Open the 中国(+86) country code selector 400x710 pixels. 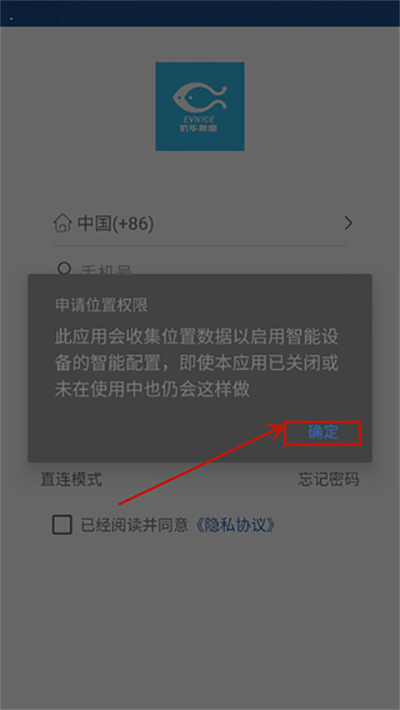click(x=200, y=224)
